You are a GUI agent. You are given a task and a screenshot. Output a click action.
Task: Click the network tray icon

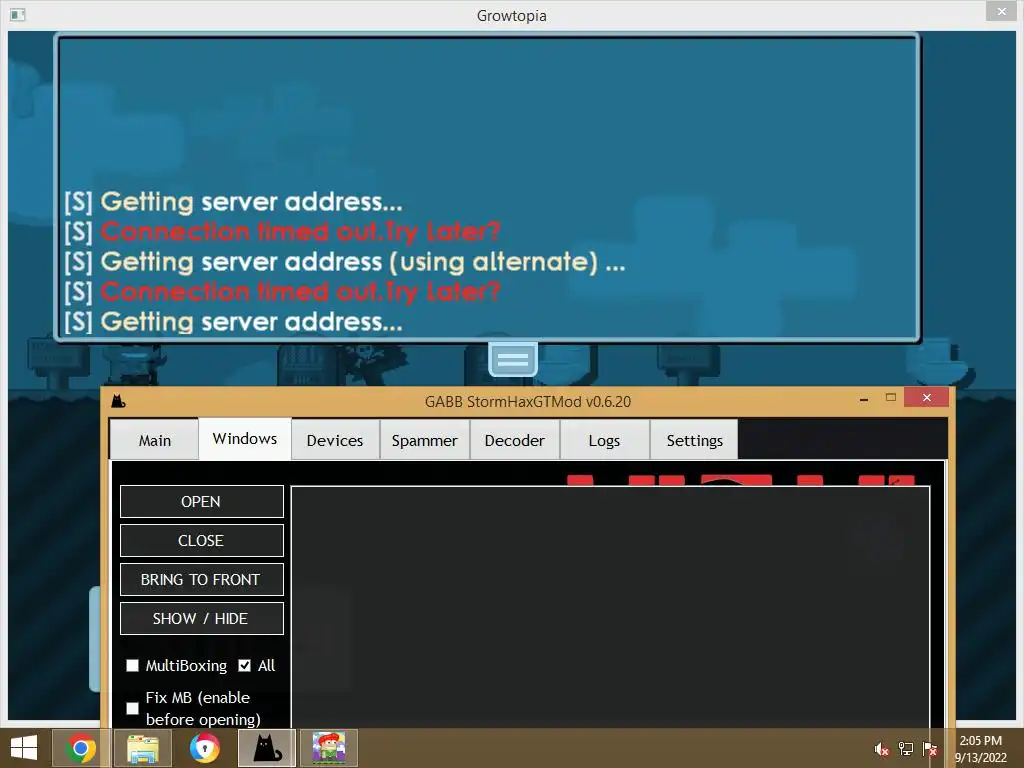906,749
